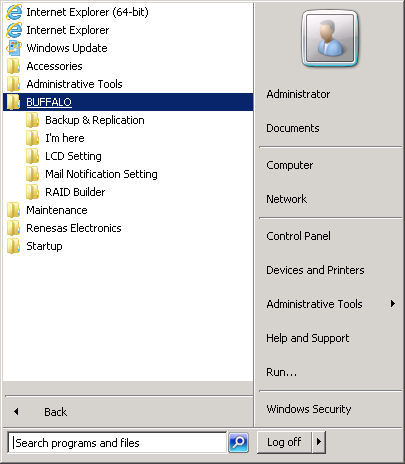This screenshot has height=464, width=405.
Task: Click the Internet Explorer program icon
Action: coord(14,30)
